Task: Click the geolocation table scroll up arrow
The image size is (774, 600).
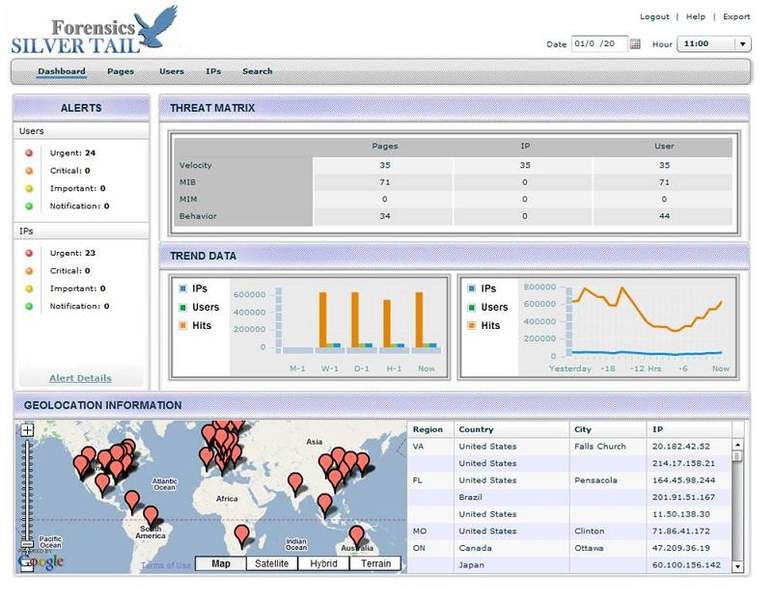Action: click(x=737, y=445)
